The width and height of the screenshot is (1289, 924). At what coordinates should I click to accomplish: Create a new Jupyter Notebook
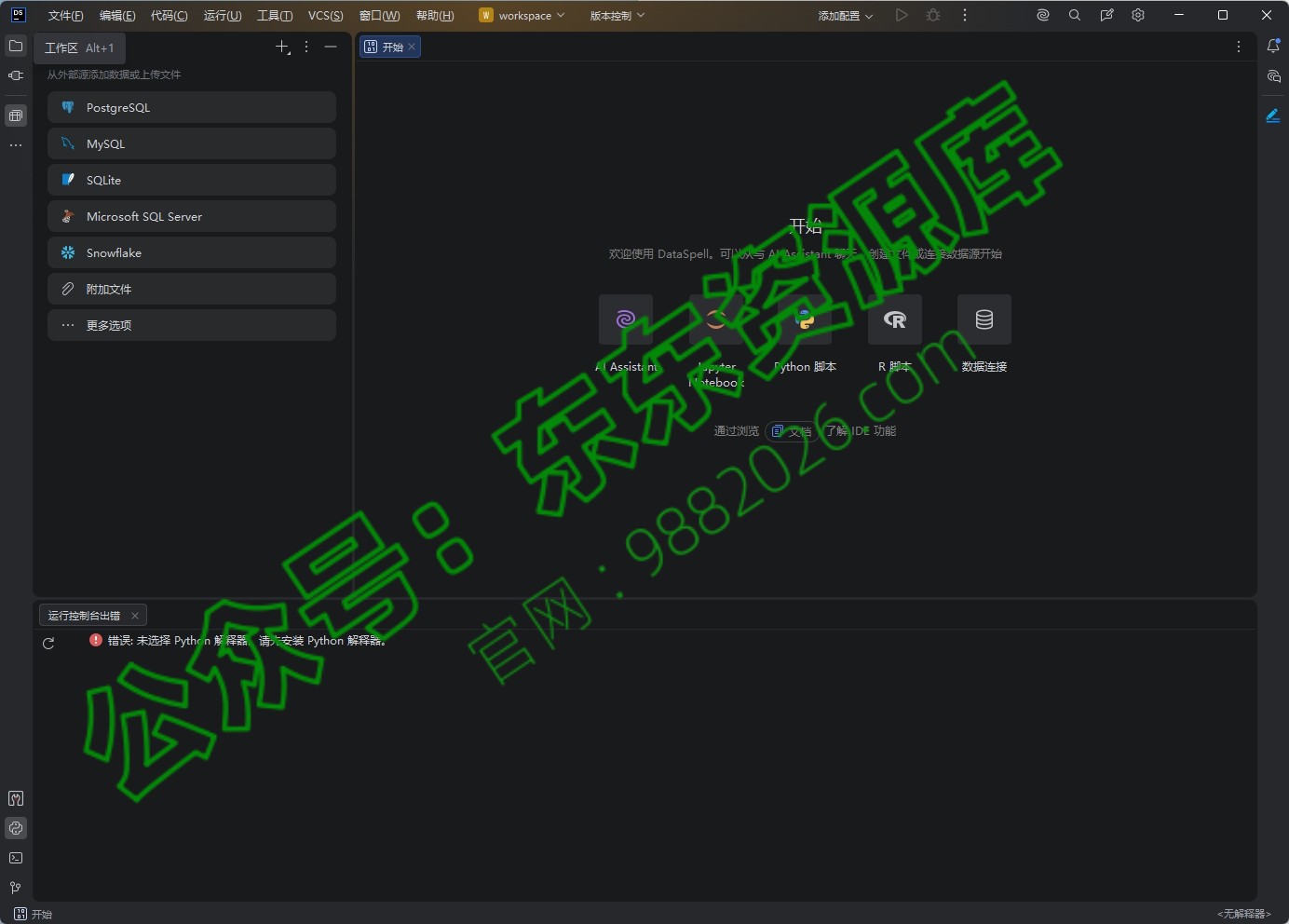point(715,319)
